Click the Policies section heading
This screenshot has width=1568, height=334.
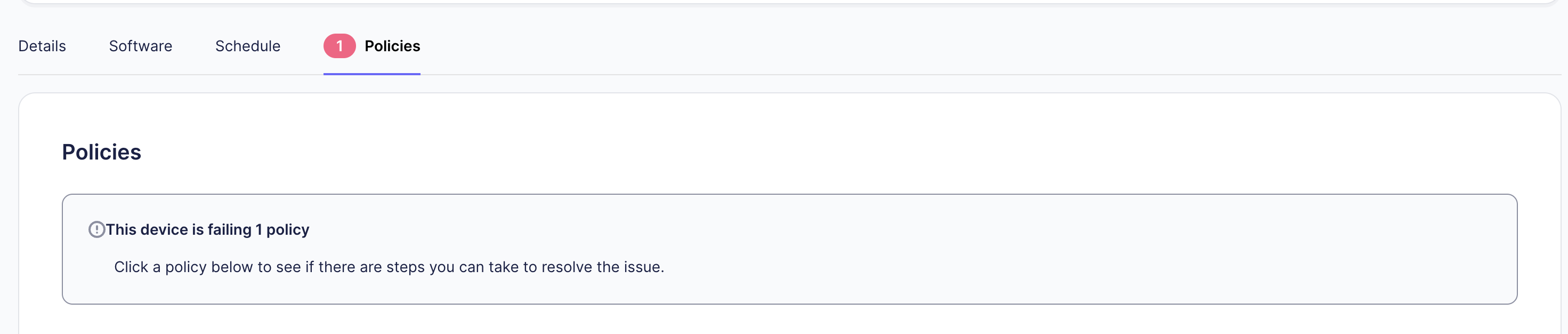point(101,152)
